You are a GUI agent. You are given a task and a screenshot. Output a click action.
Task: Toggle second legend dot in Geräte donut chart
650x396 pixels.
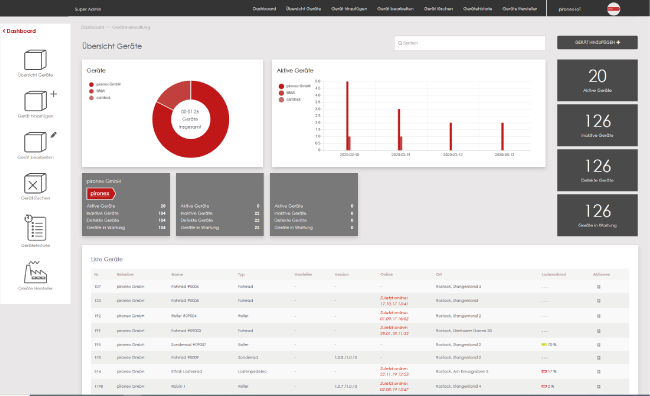(91, 91)
